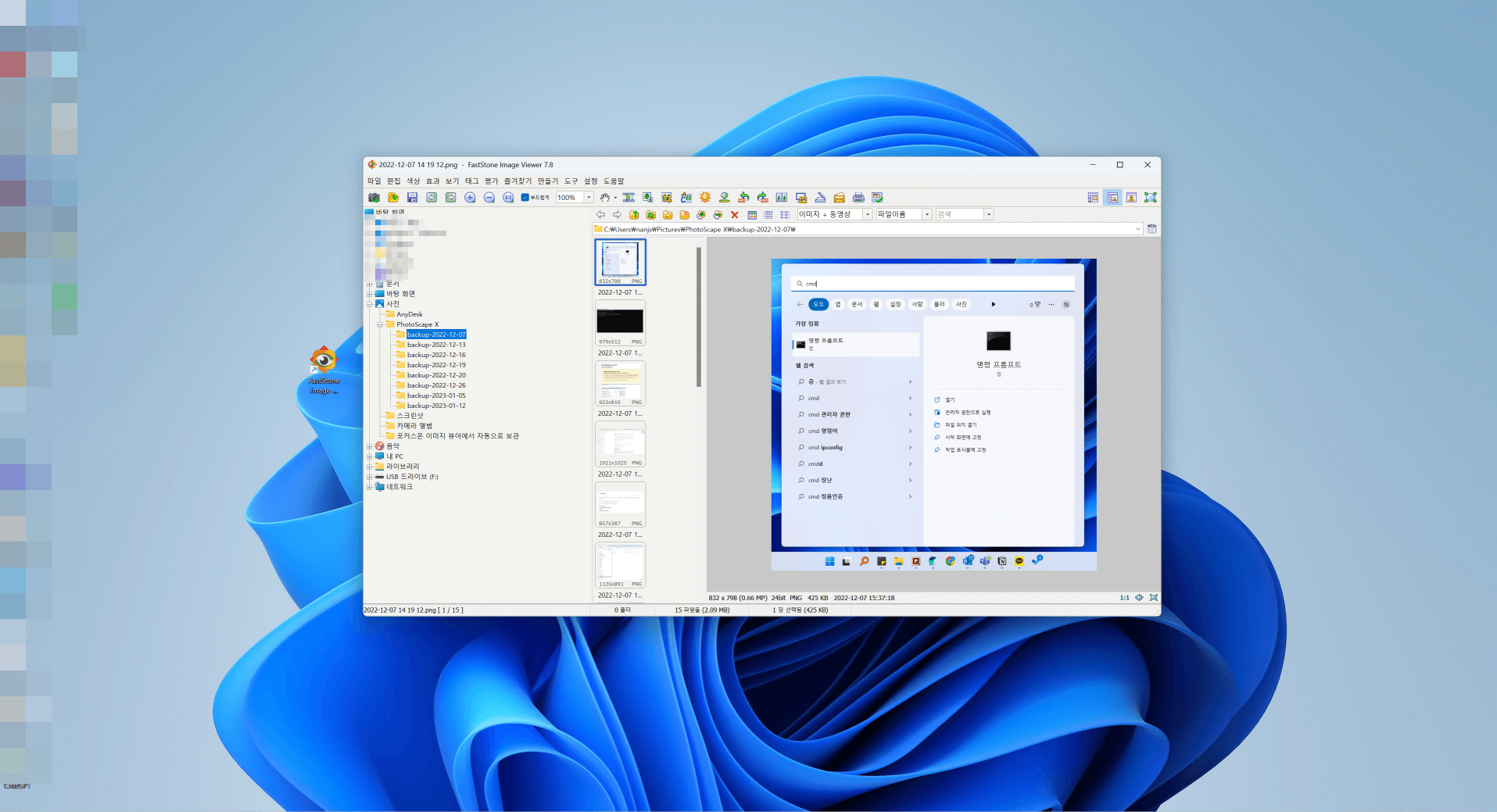
Task: Switch to thumbnails view mode icon
Action: coord(751,215)
